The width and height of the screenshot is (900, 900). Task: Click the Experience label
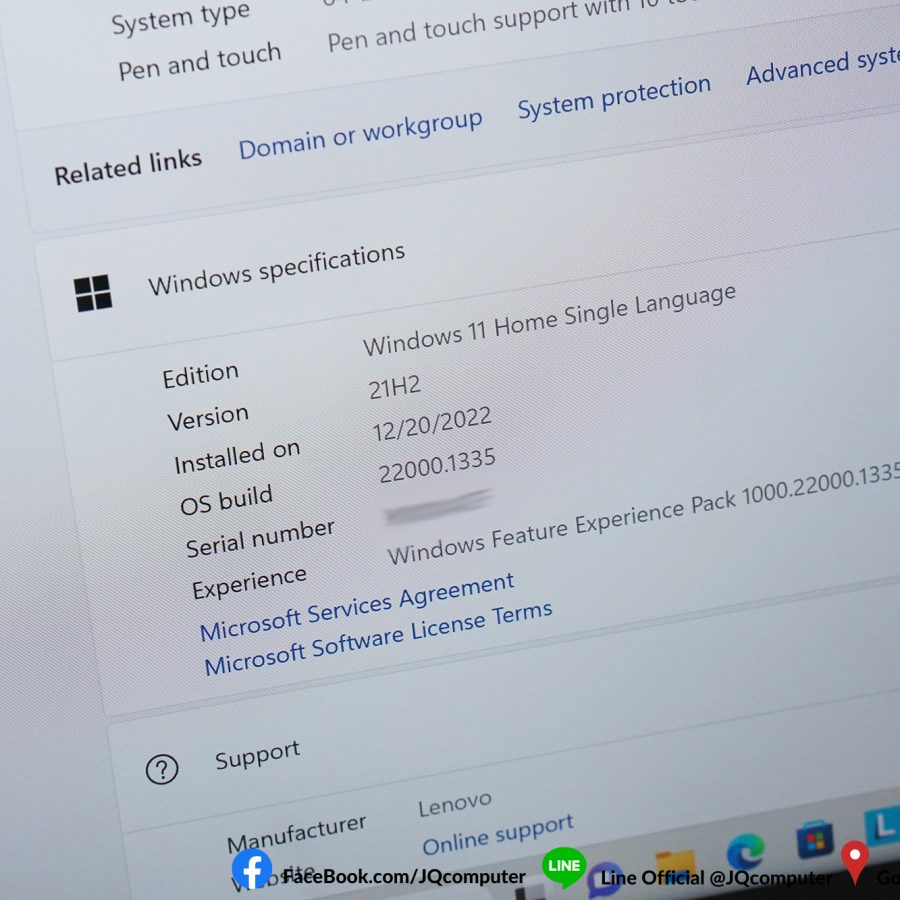[x=249, y=583]
